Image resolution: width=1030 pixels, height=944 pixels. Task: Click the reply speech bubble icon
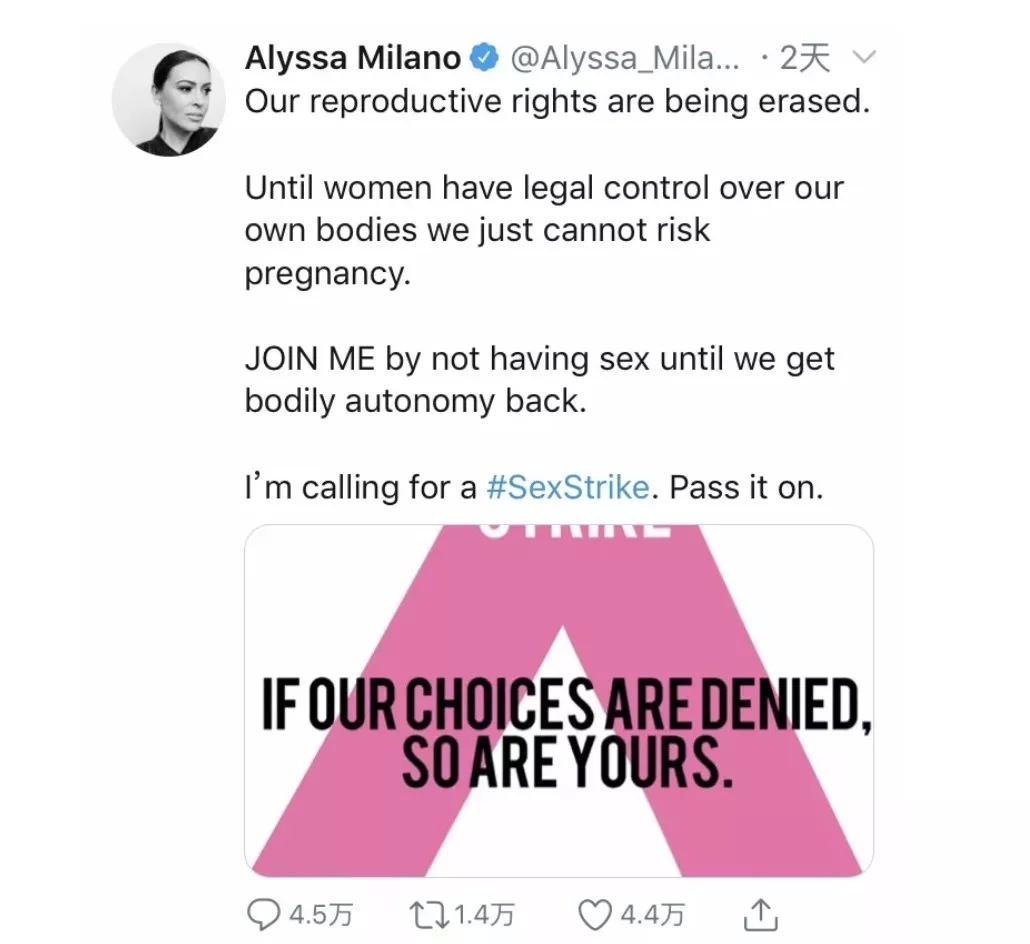(x=264, y=913)
